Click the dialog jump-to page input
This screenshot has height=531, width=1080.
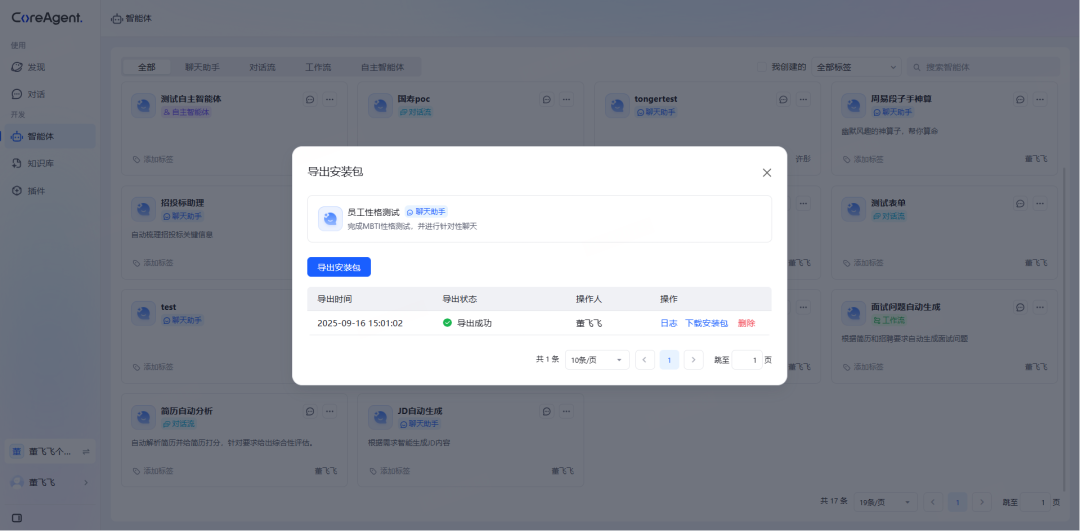(747, 360)
